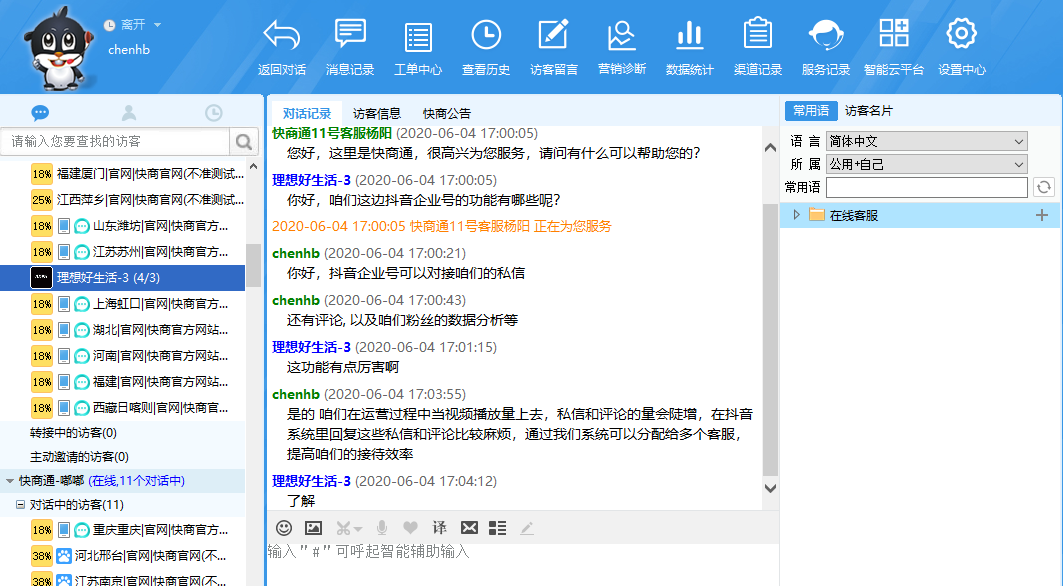The height and width of the screenshot is (586, 1063).
Task: Switch to contacts person tab in sidebar
Action: [129, 113]
